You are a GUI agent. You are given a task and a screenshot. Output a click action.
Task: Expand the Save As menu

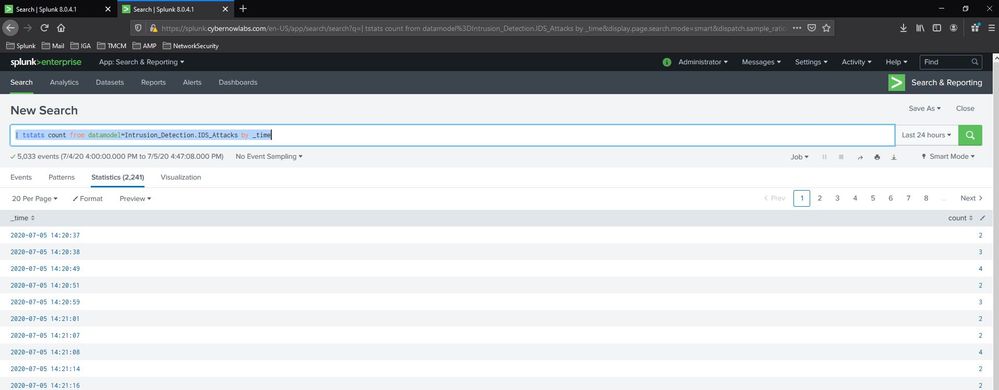(x=924, y=109)
